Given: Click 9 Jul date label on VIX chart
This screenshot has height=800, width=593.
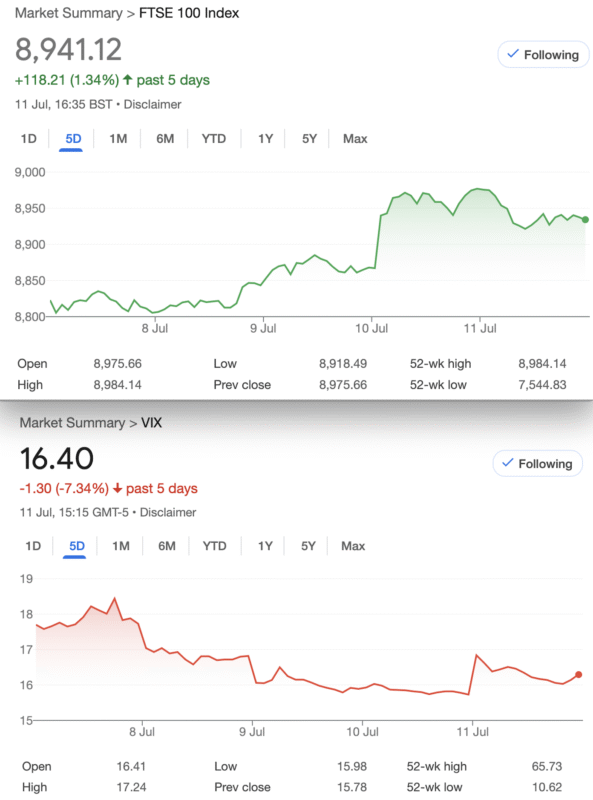Looking at the screenshot, I should coord(252,732).
